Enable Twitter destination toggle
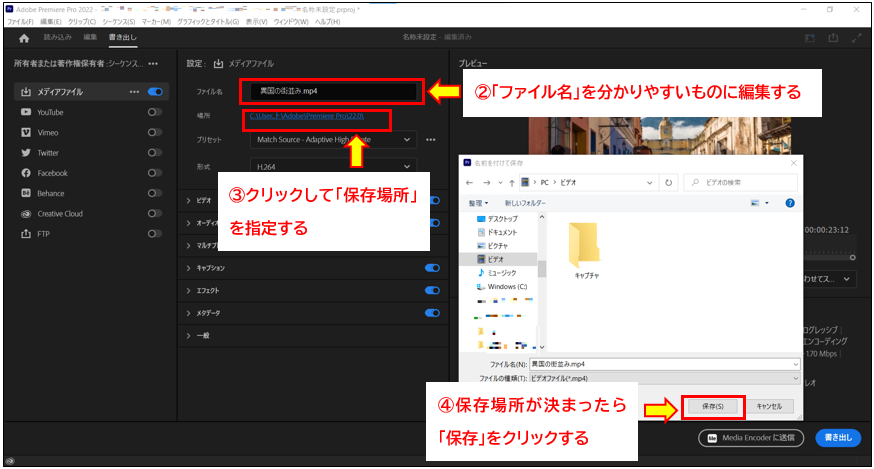The image size is (874, 469). click(155, 152)
